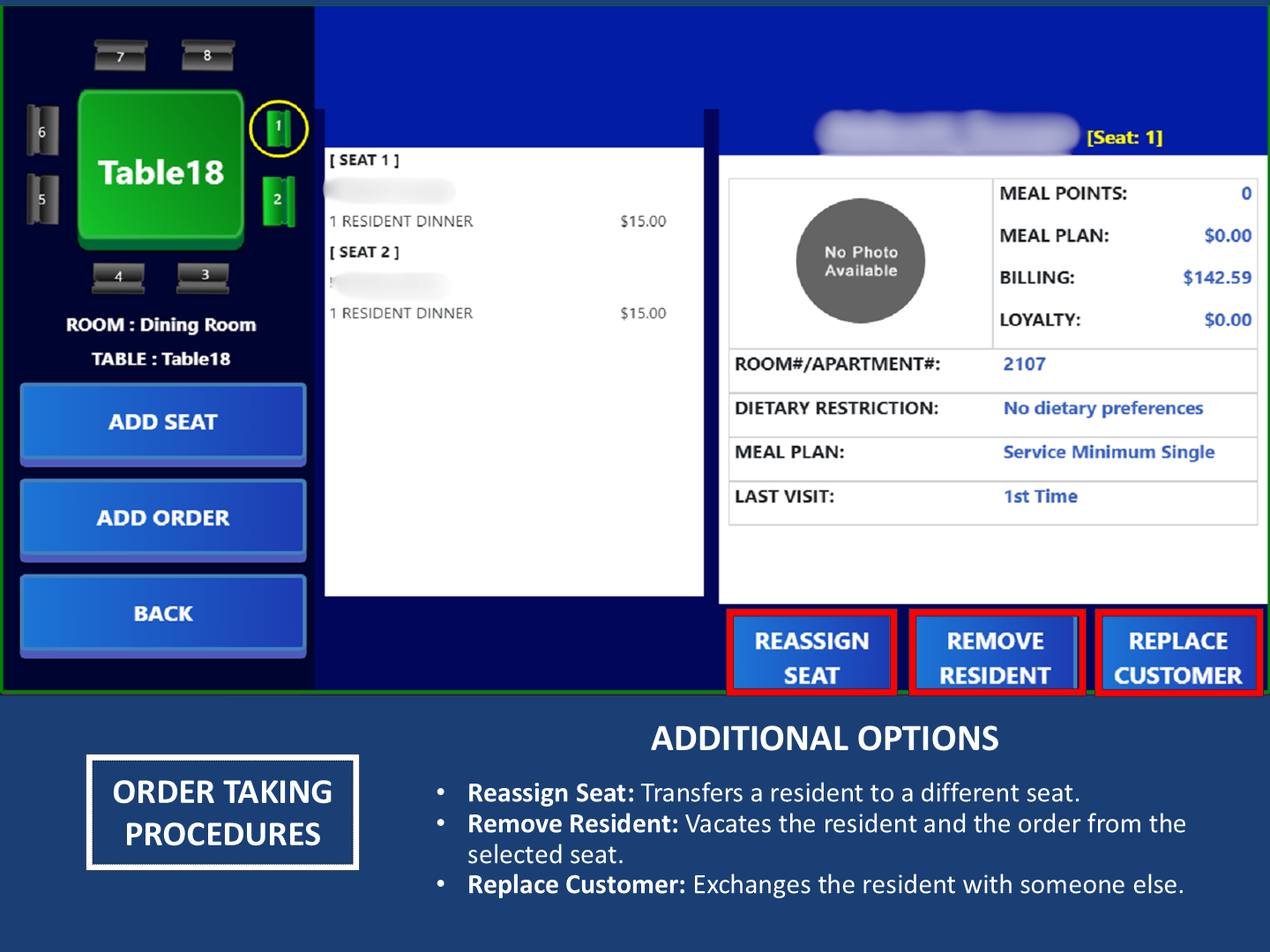1270x952 pixels.
Task: Select Seat 1 Resident Dinner order line
Action: pyautogui.click(x=497, y=221)
